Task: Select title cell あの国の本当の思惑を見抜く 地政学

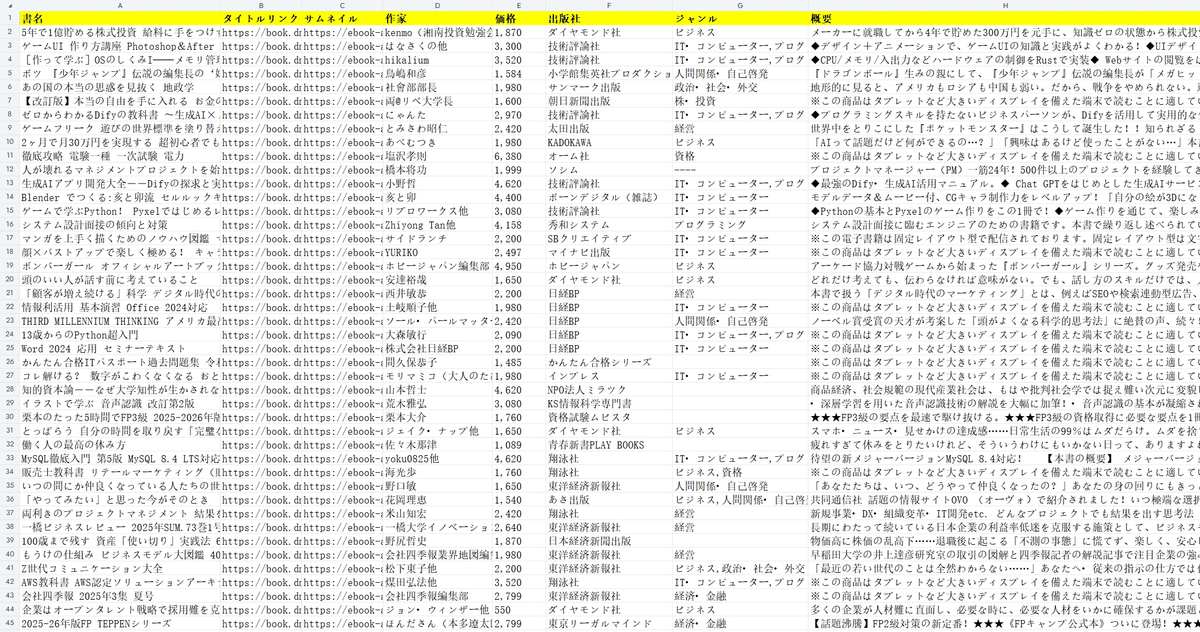Action: (120, 88)
